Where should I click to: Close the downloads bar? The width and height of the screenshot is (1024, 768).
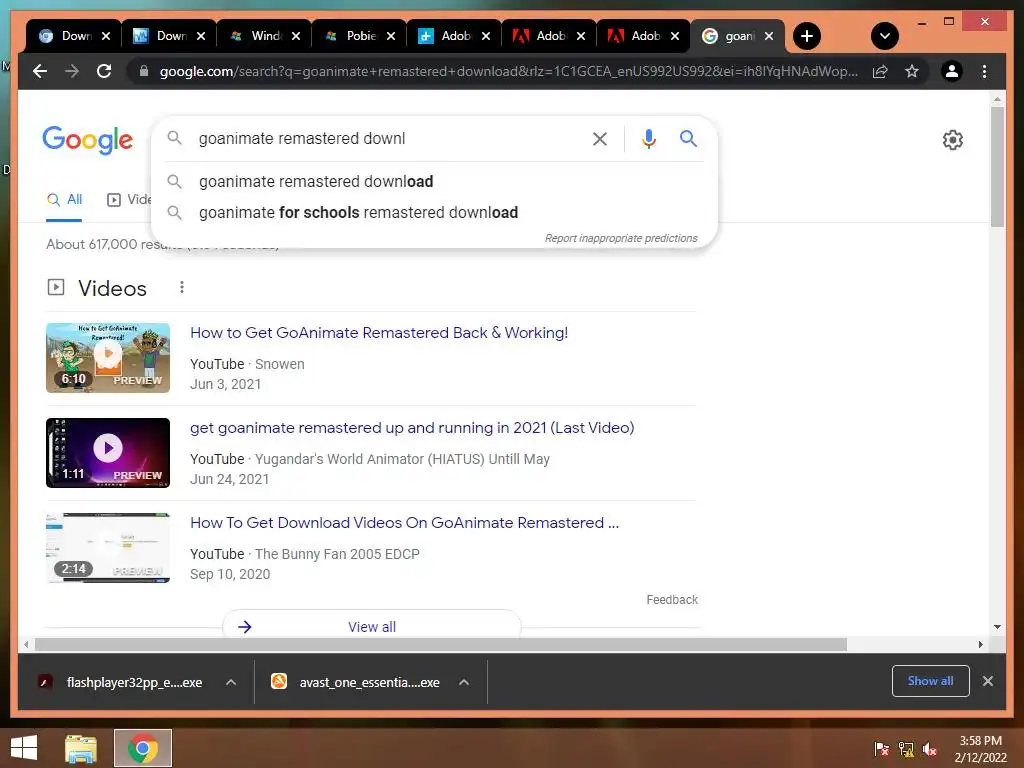(987, 681)
